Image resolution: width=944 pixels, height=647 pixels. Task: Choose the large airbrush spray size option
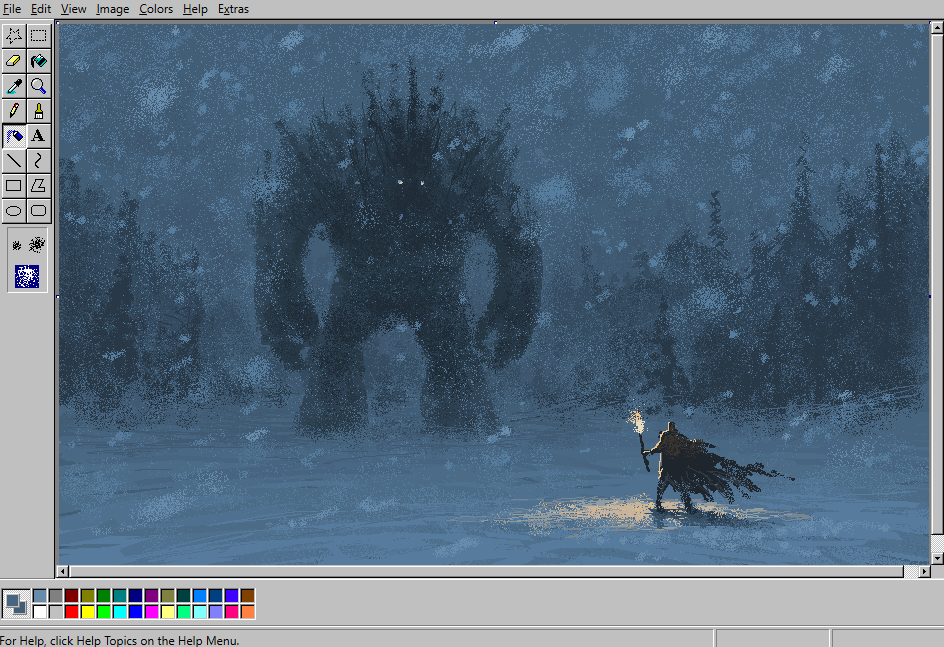tap(27, 276)
